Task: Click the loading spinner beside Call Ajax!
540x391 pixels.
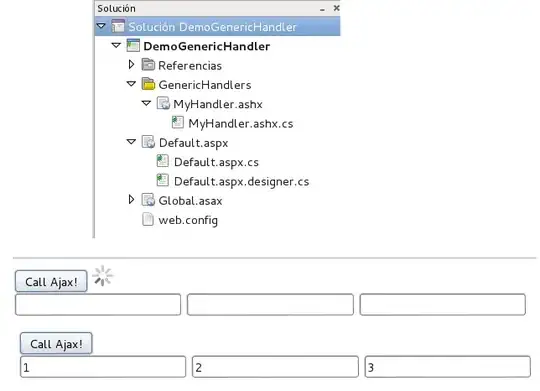Action: (x=102, y=276)
